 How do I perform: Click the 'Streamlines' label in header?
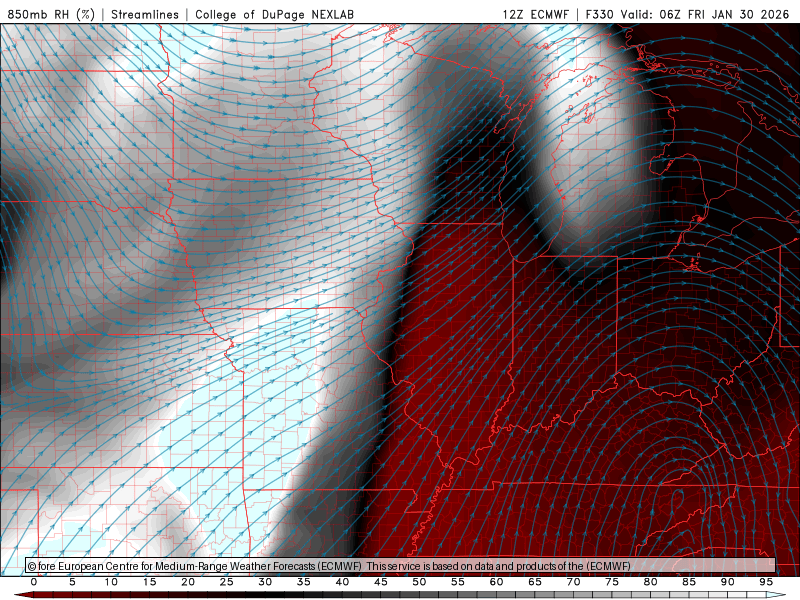145,14
